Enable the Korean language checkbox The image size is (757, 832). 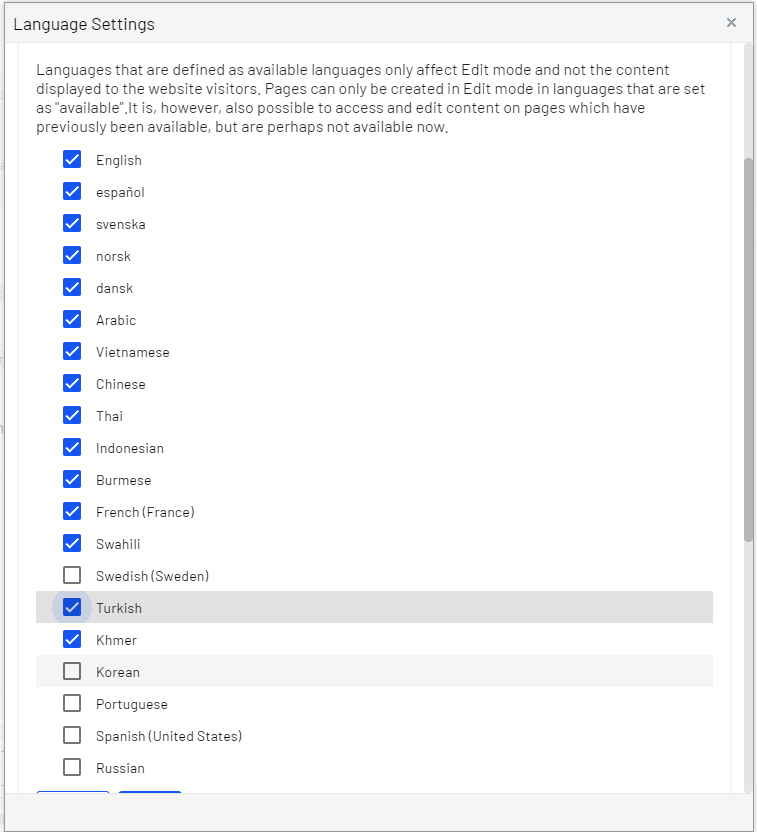tap(72, 671)
